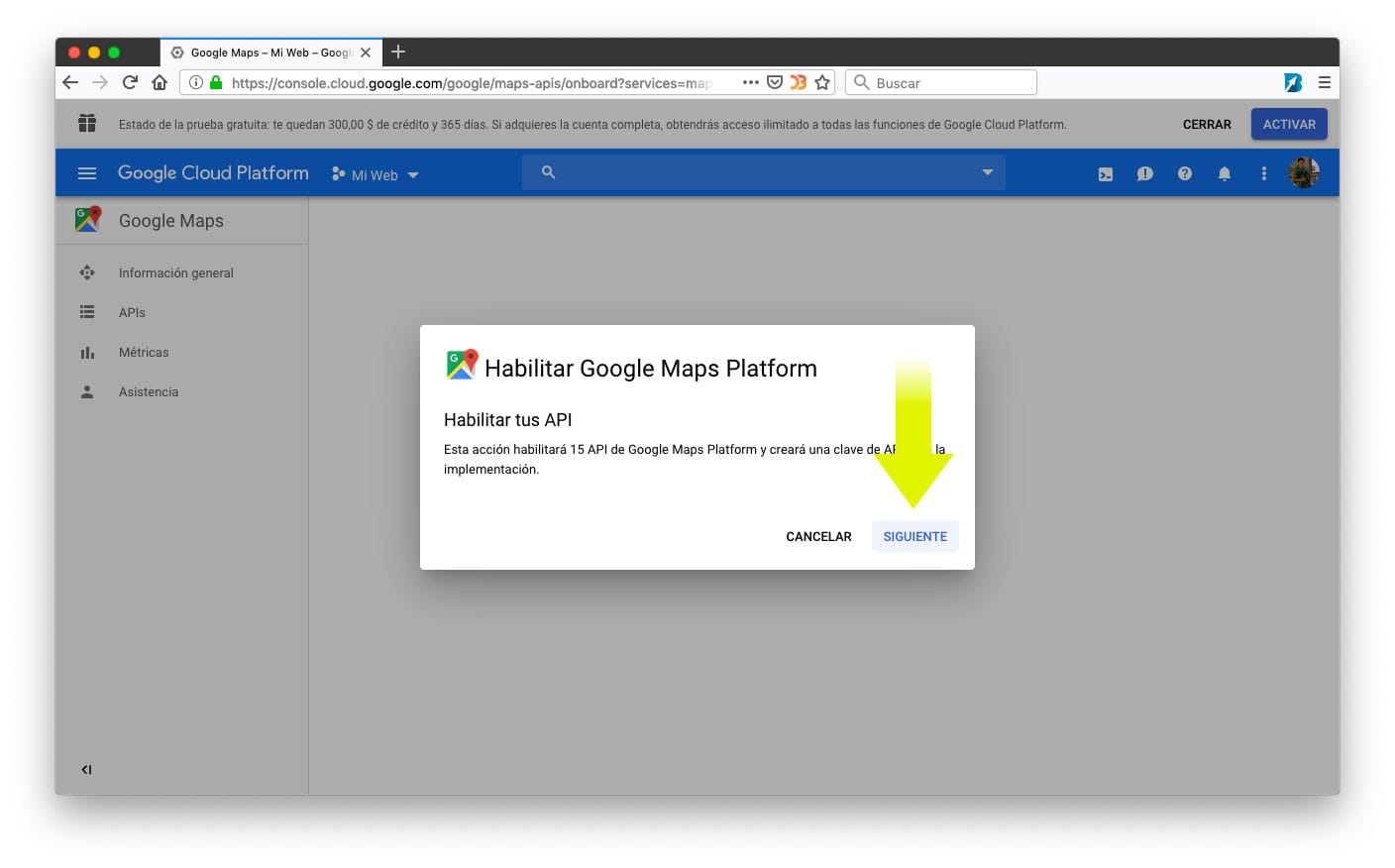Open the Firefox hamburger menu

point(1325,82)
